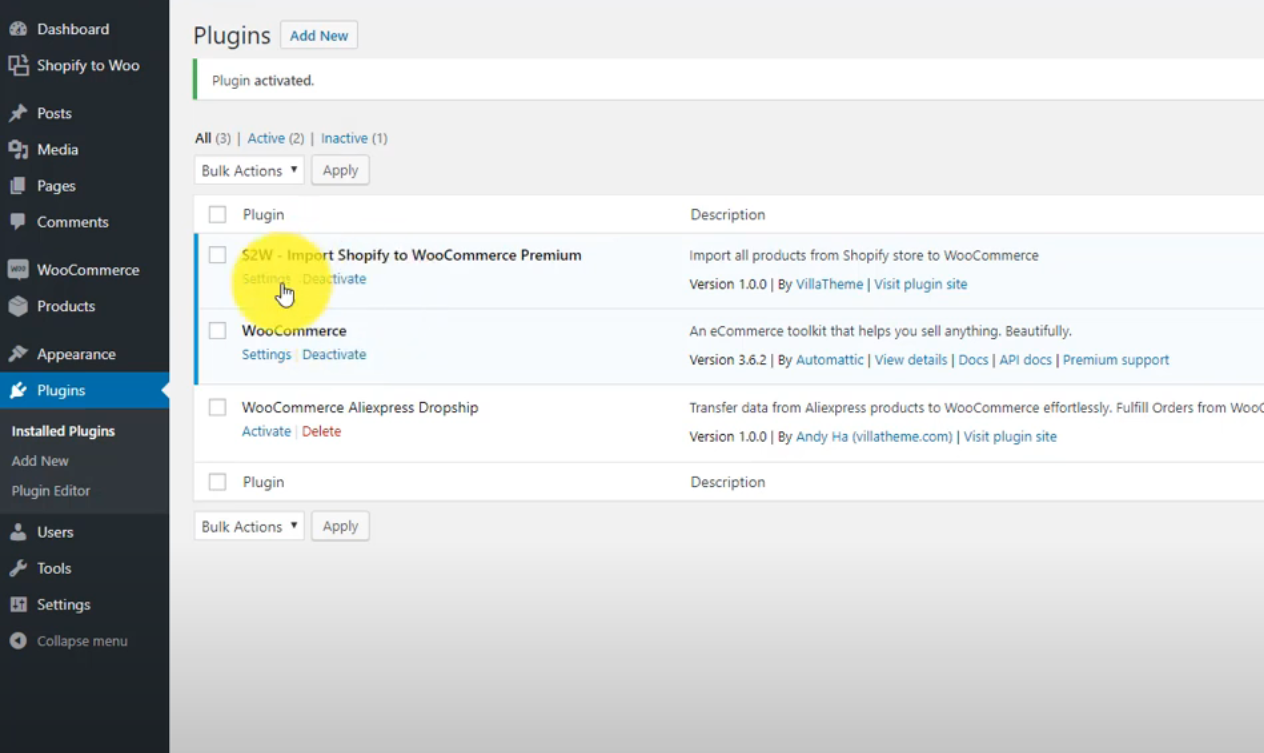Click View details for WooCommerce
This screenshot has width=1264, height=753.
[911, 360]
